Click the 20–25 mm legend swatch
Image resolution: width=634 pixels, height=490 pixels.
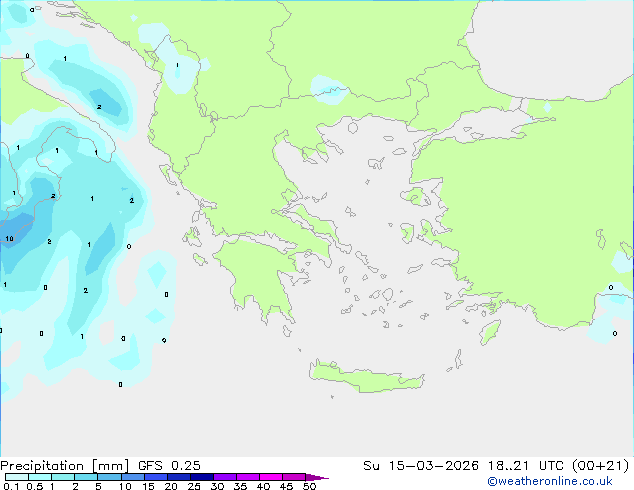[178, 477]
